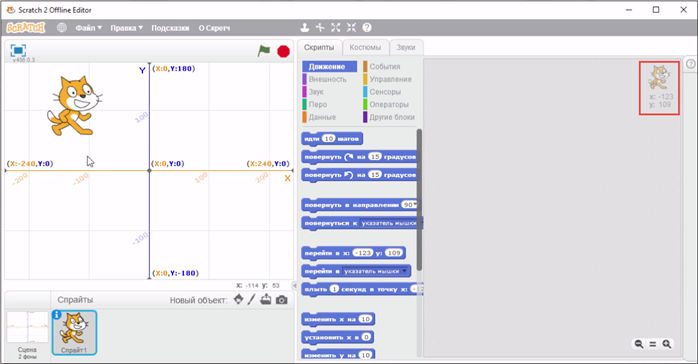Open the Подсказки item

tap(170, 28)
